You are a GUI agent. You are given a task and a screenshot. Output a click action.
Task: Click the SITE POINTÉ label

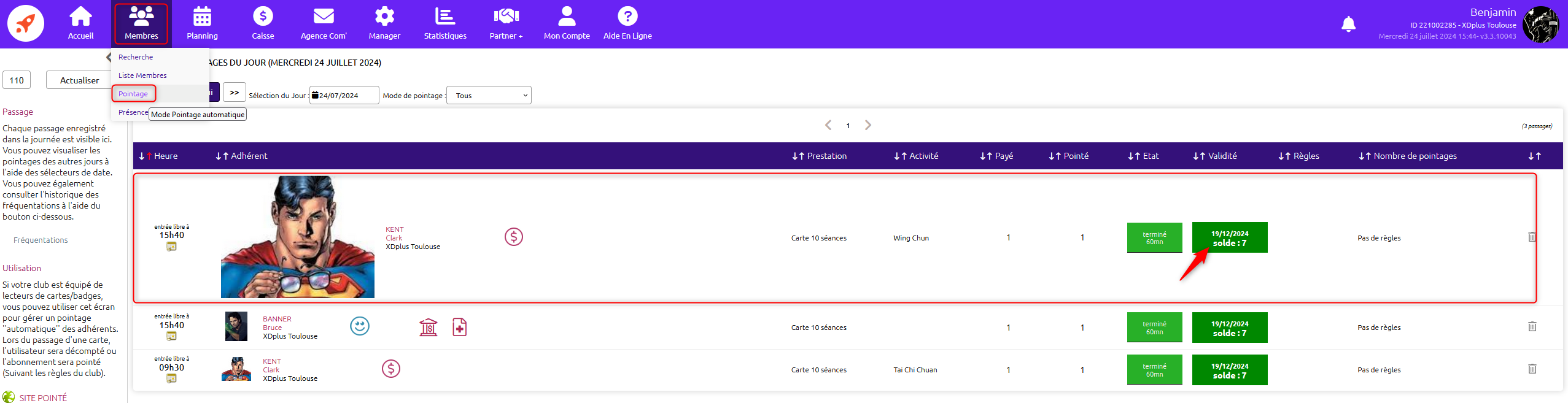(43, 398)
